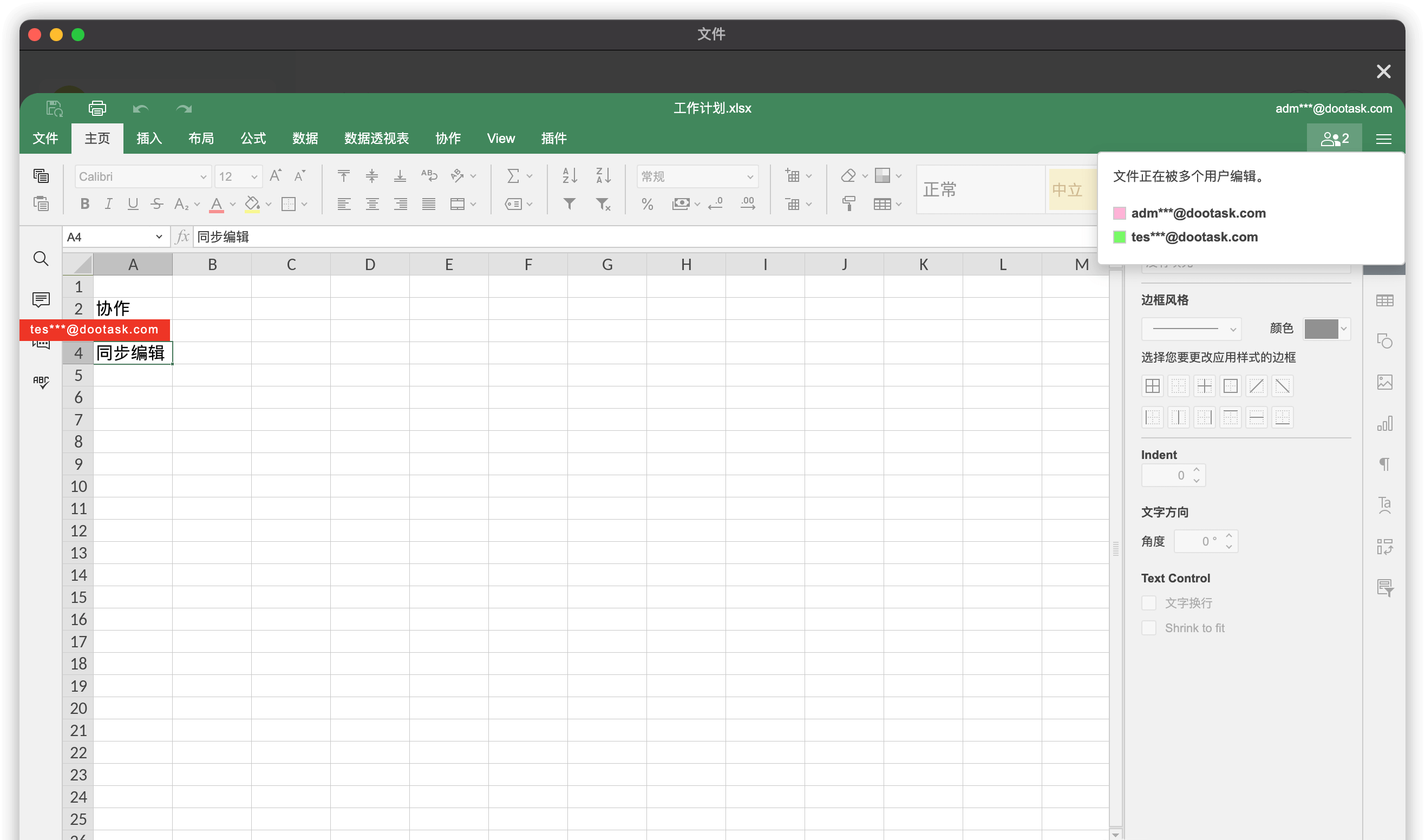Image resolution: width=1425 pixels, height=840 pixels.
Task: Open the fill color dropdown arrow
Action: coord(269,205)
